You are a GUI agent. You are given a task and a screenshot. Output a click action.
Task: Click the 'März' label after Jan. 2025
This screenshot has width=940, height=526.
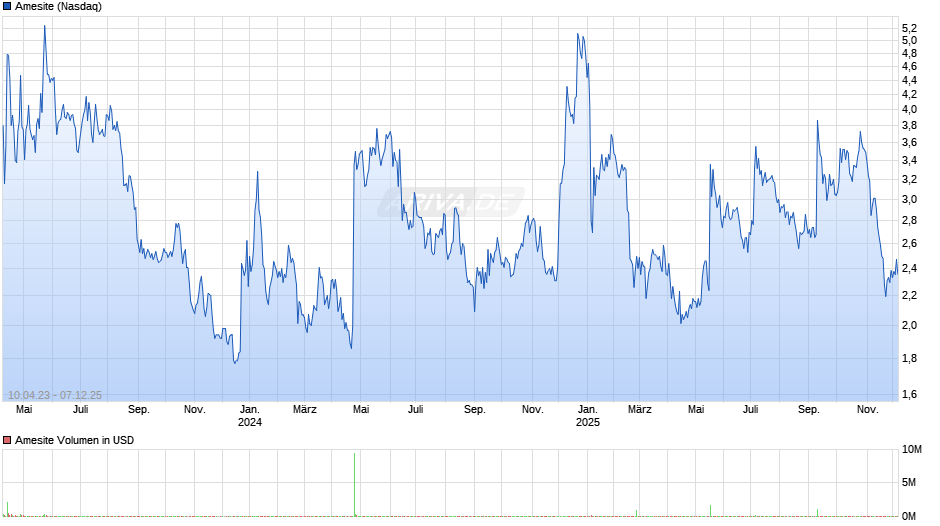click(640, 410)
